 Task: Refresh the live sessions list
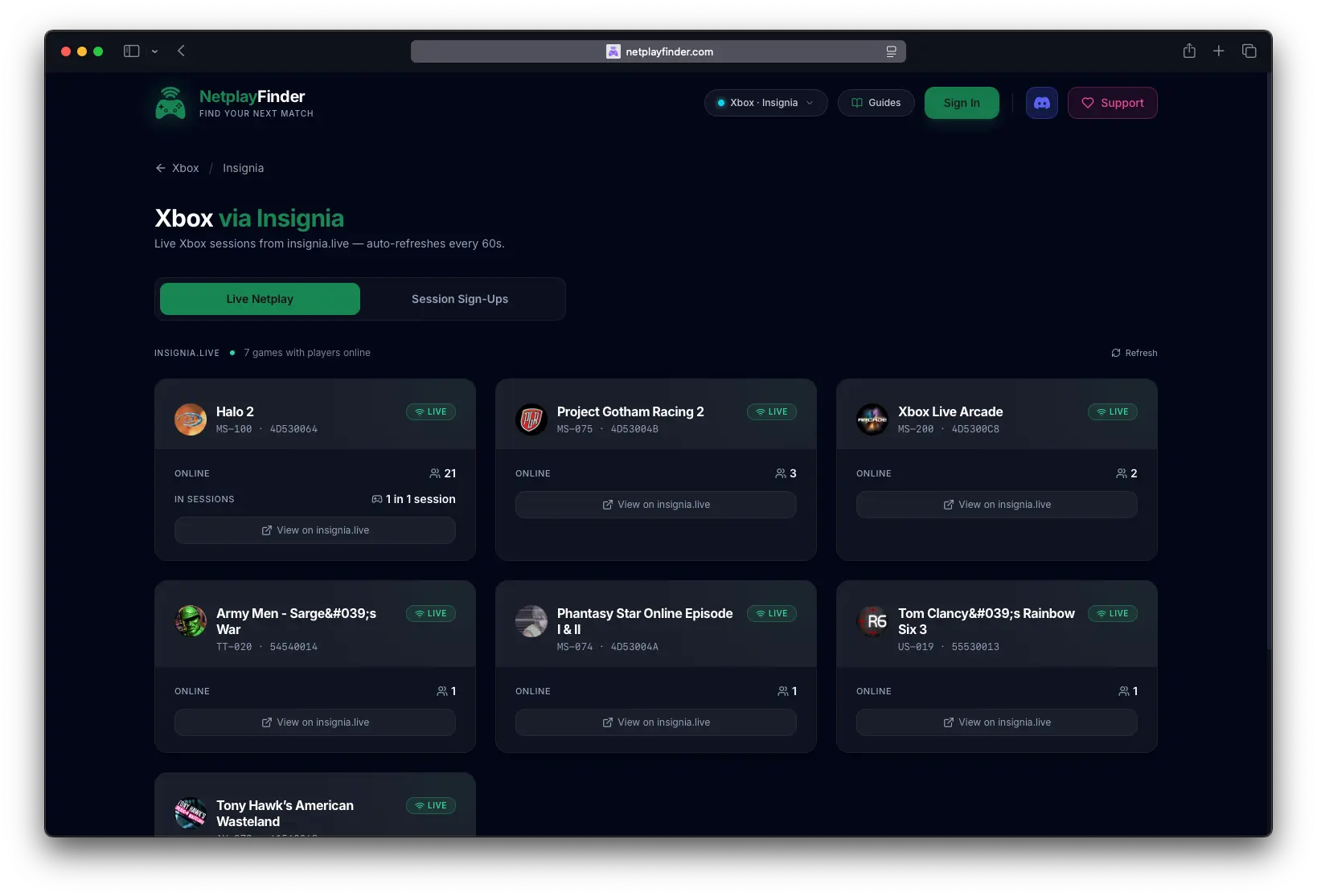click(x=1134, y=353)
